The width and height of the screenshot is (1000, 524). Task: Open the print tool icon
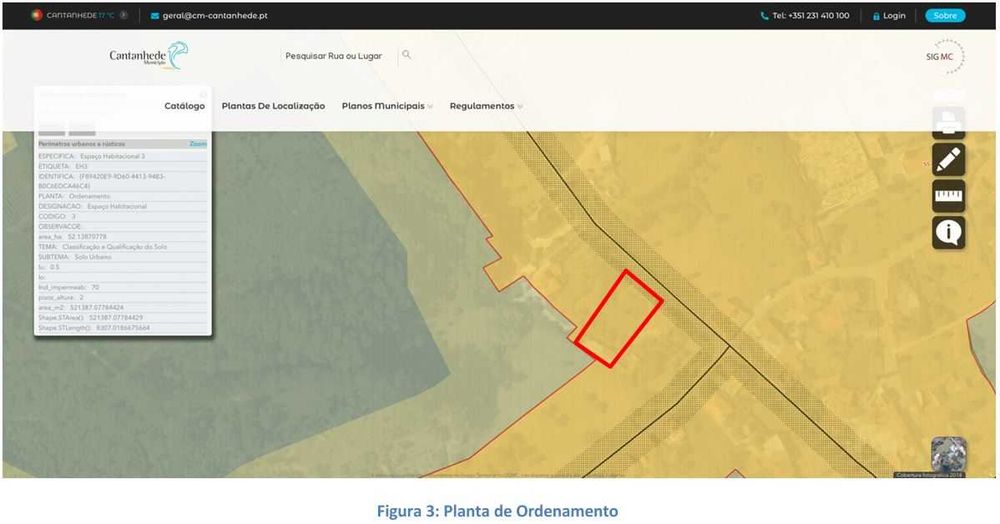pos(948,122)
